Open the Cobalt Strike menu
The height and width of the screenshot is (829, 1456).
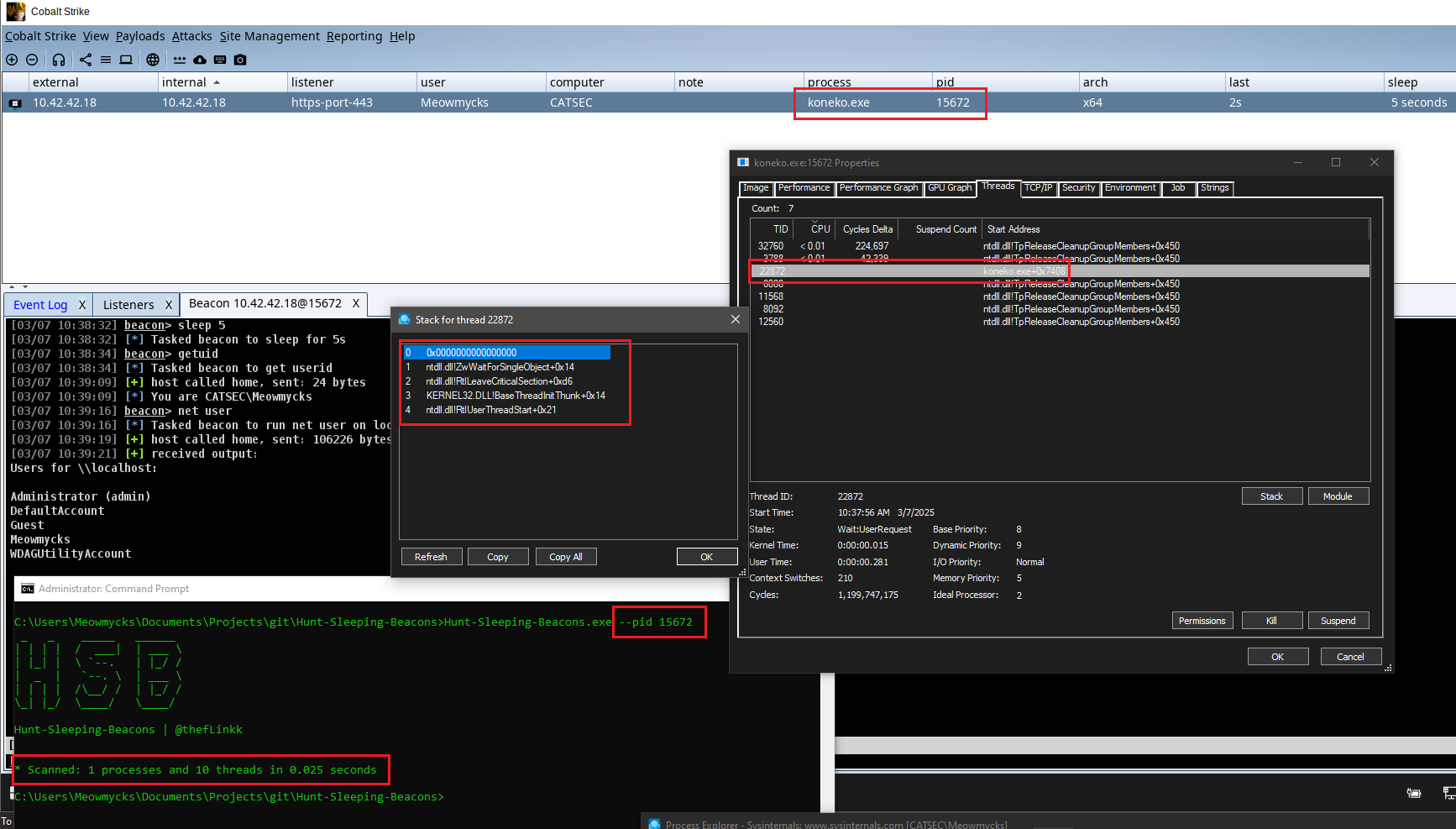[40, 36]
